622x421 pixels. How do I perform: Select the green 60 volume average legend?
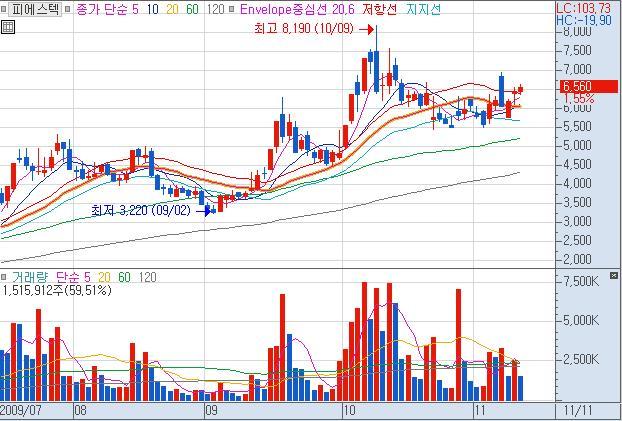[x=124, y=277]
